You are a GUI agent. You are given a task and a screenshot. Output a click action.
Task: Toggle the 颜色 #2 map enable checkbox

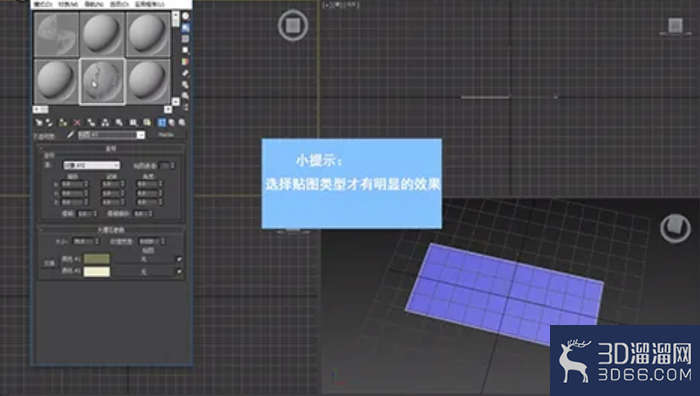coord(179,271)
